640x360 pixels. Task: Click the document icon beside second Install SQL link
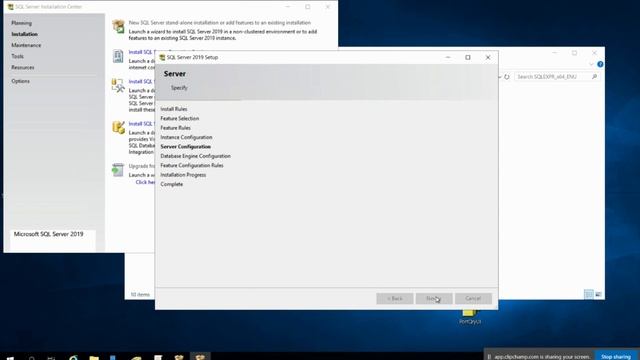[x=118, y=56]
